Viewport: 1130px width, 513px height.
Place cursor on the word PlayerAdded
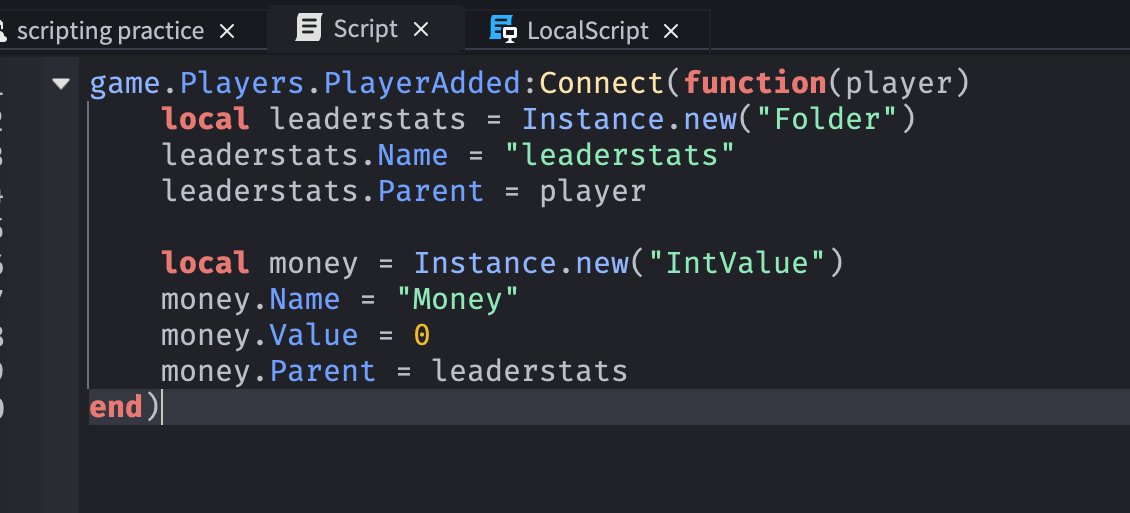pyautogui.click(x=422, y=84)
